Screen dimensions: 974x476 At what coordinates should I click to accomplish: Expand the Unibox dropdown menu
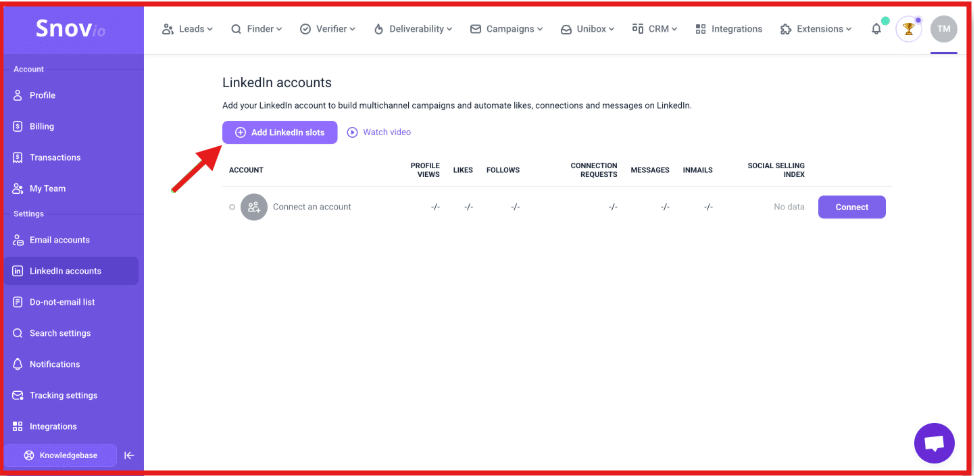pos(587,29)
